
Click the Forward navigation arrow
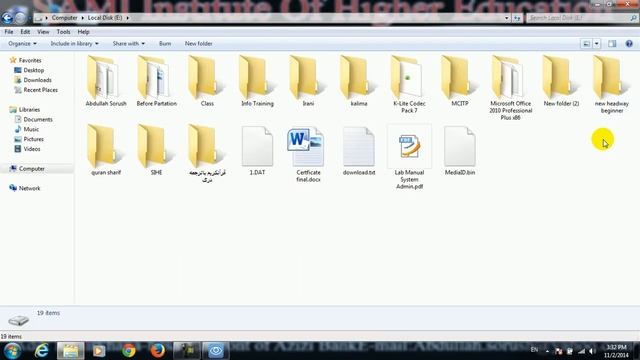(x=20, y=18)
